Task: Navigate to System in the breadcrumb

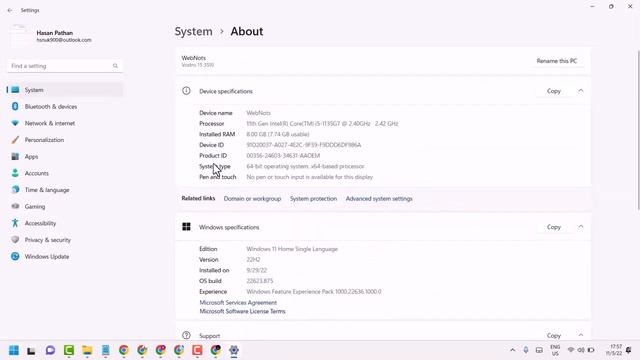Action: (193, 31)
